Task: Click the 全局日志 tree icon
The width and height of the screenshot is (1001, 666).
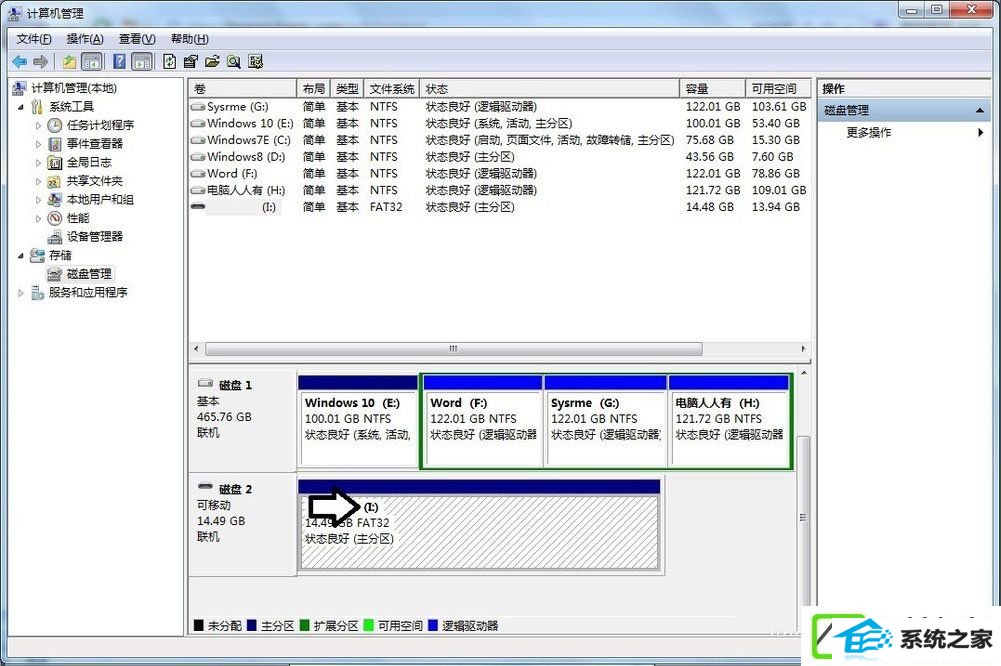Action: pos(55,162)
